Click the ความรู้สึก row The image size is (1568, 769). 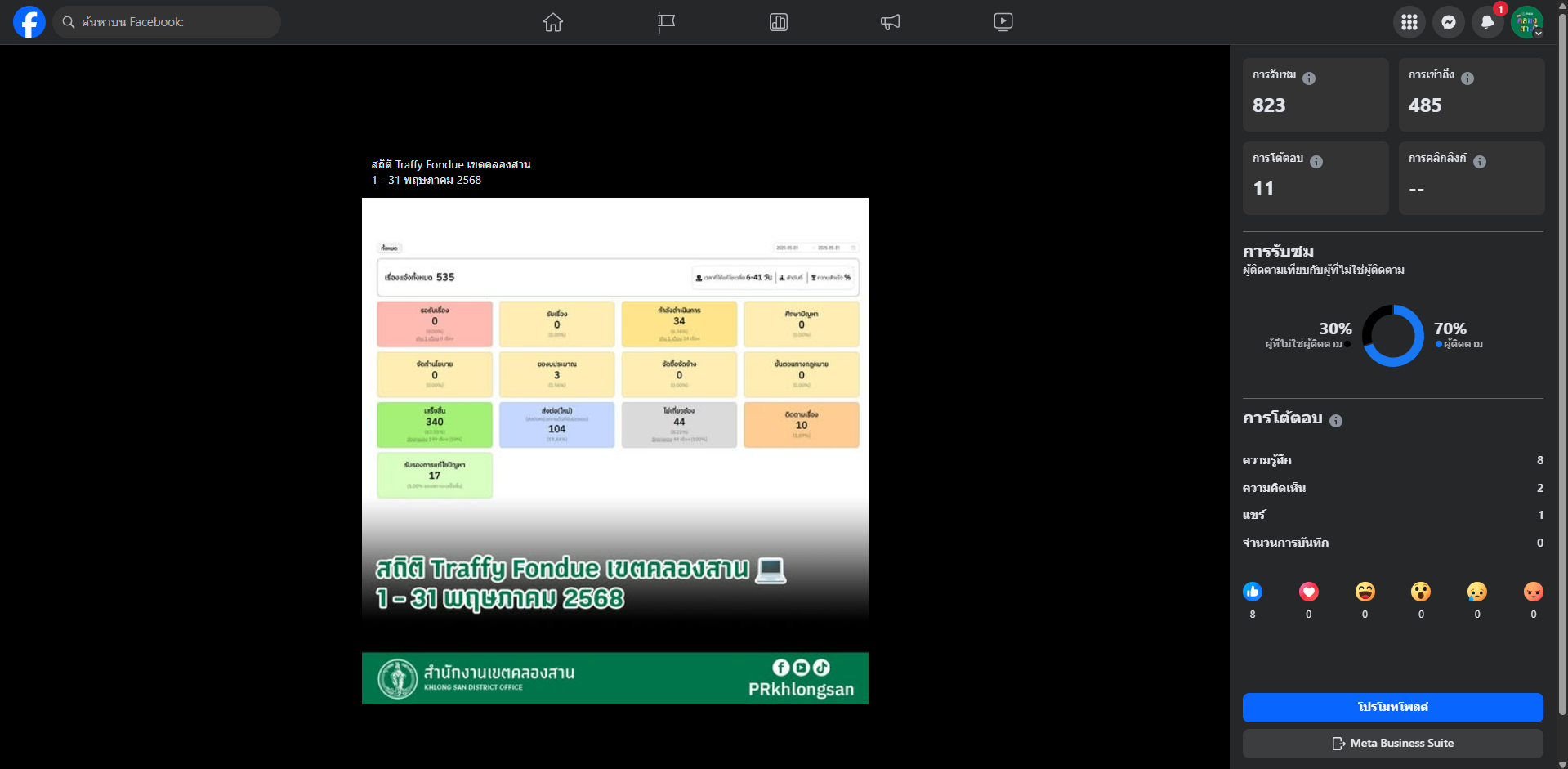pos(1393,460)
